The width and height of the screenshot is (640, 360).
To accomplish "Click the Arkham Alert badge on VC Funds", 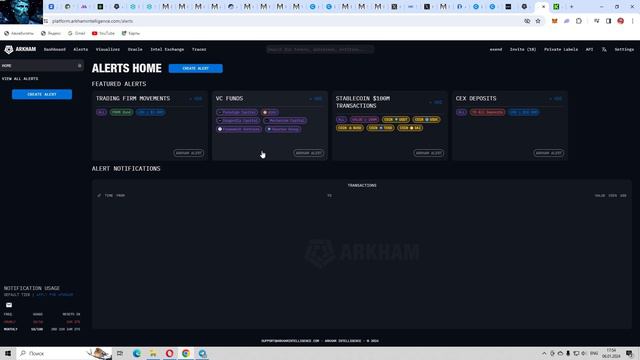I will [x=309, y=153].
